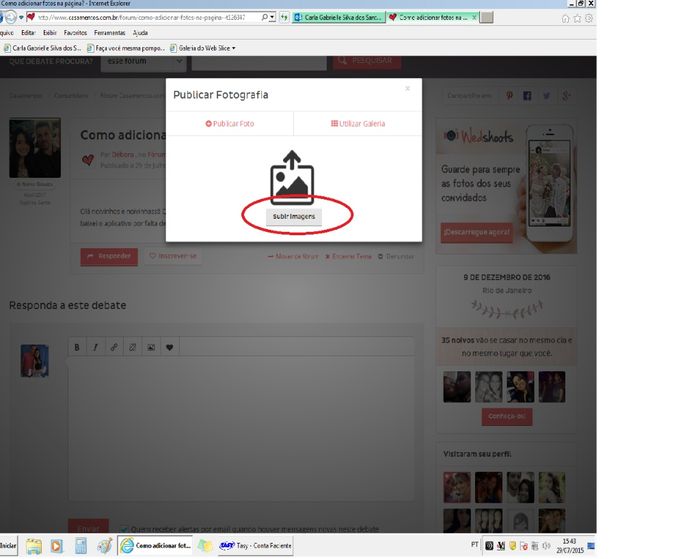
Task: Click the image upload arrow icon
Action: pyautogui.click(x=292, y=177)
